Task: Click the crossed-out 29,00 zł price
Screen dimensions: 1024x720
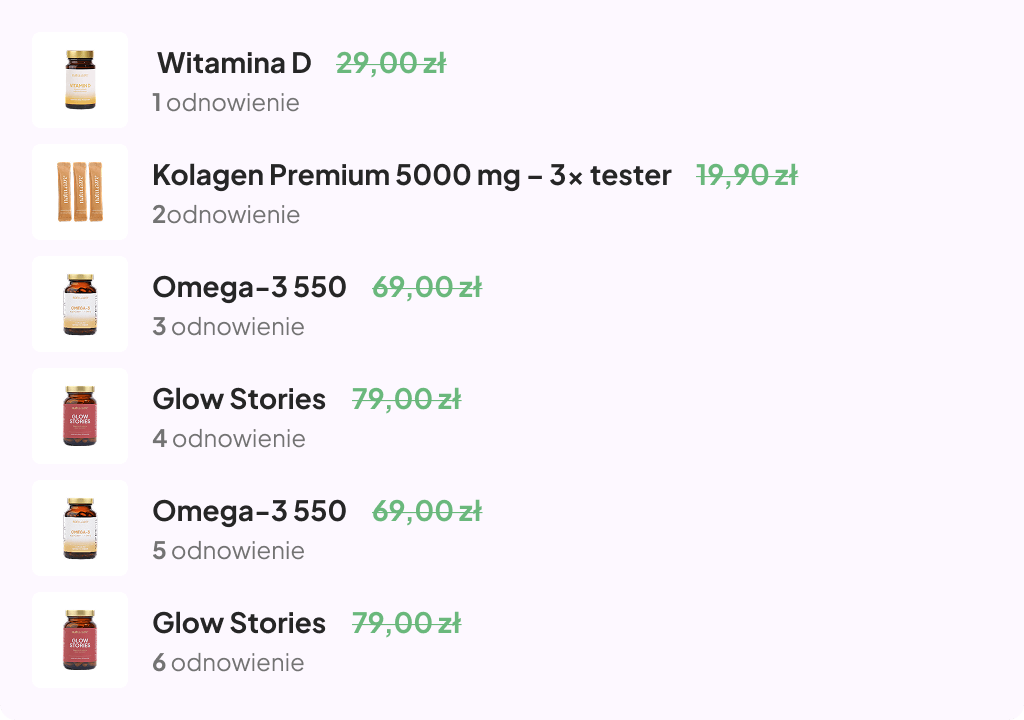Action: (x=391, y=64)
